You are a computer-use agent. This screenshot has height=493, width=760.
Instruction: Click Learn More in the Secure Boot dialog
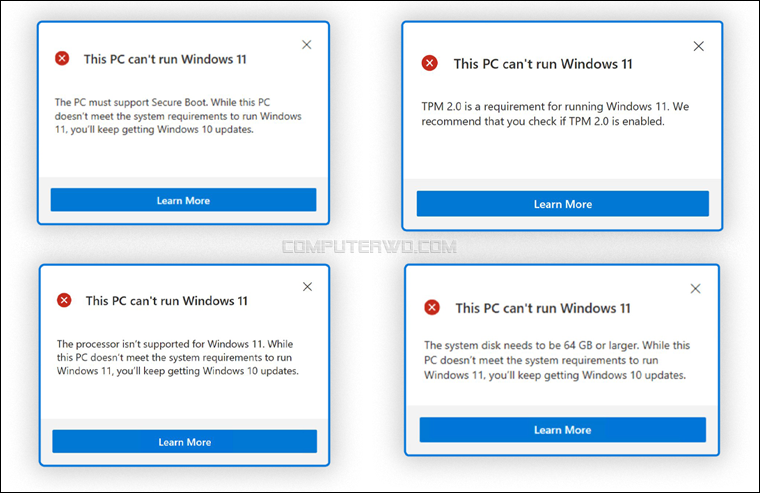click(183, 200)
